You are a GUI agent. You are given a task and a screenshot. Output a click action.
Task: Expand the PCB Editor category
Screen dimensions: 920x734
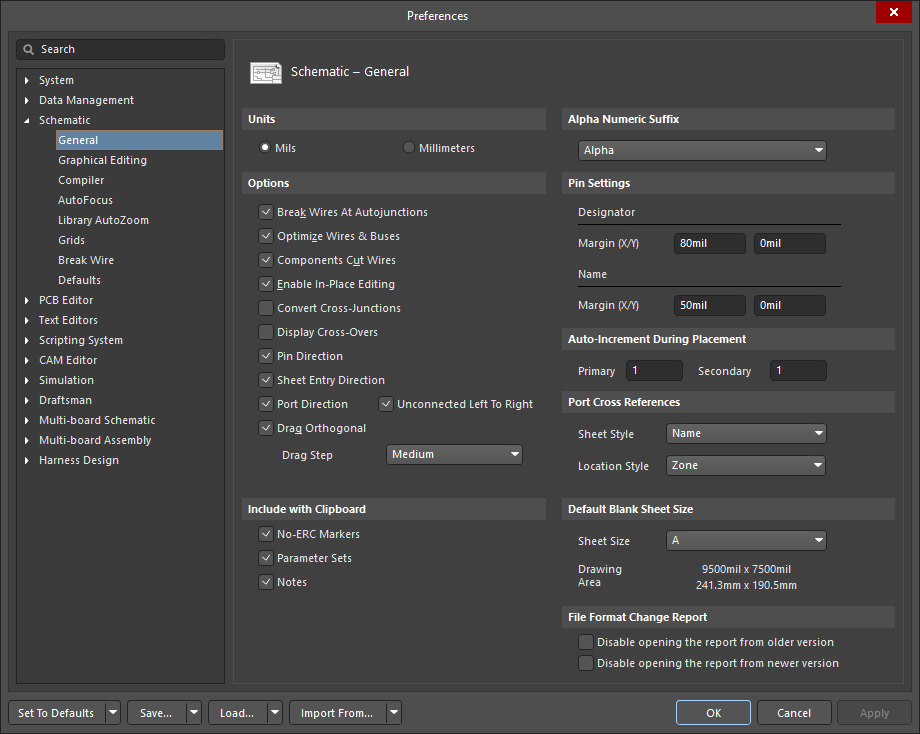(27, 300)
